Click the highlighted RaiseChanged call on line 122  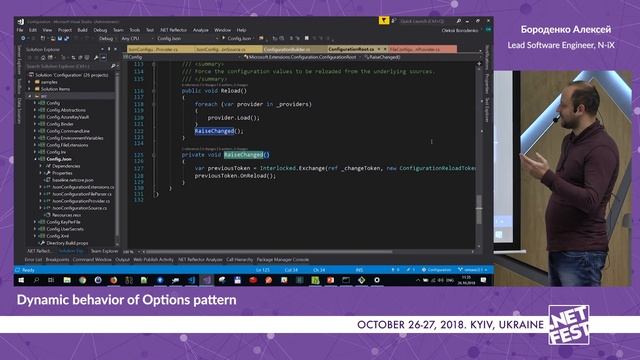214,131
